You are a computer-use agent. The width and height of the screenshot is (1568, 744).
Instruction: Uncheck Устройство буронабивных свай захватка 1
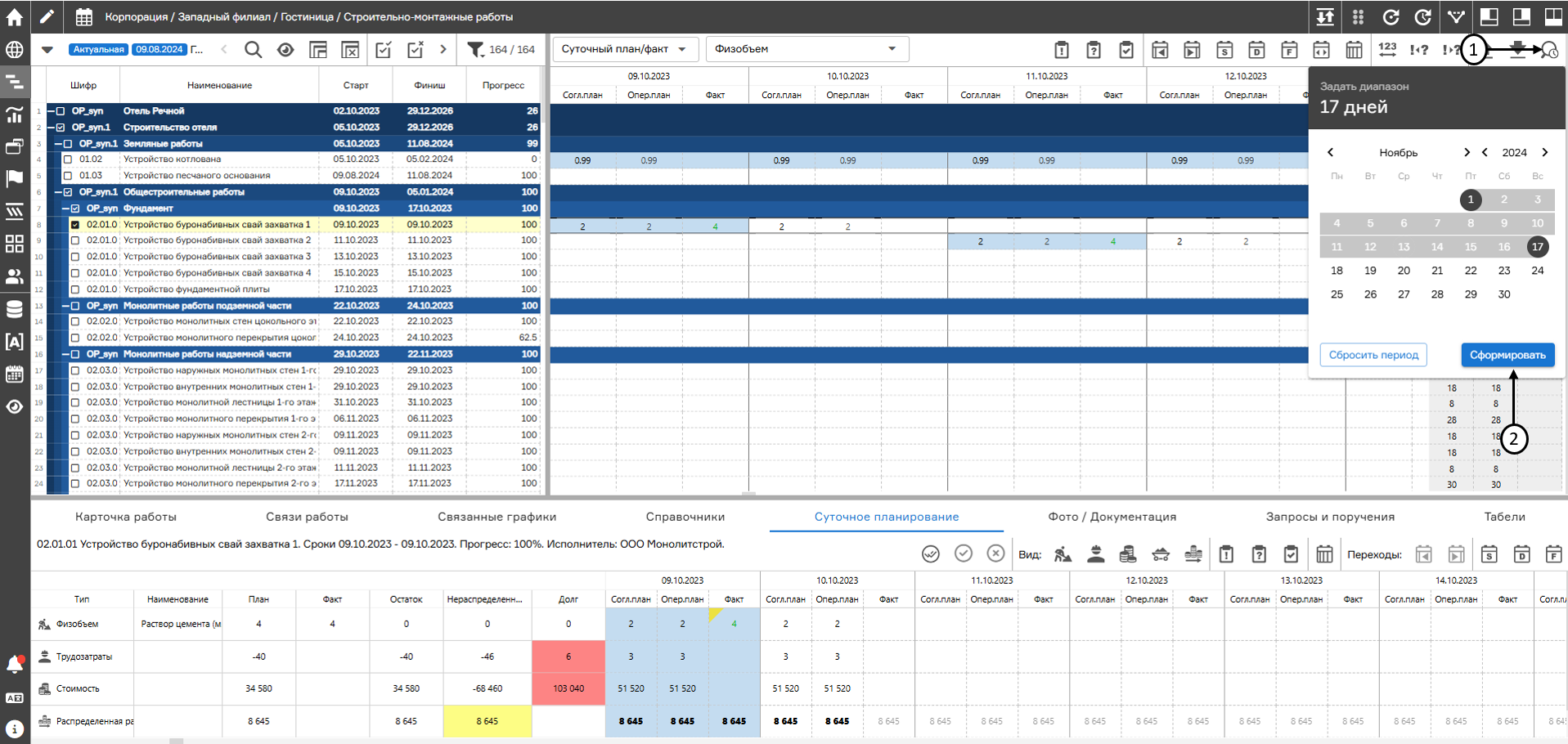coord(75,225)
